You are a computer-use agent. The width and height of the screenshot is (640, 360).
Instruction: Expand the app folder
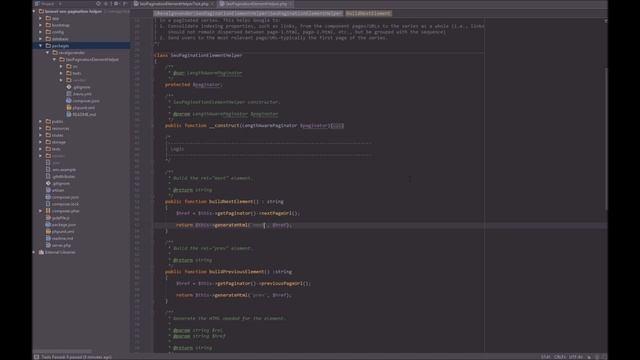(x=40, y=18)
